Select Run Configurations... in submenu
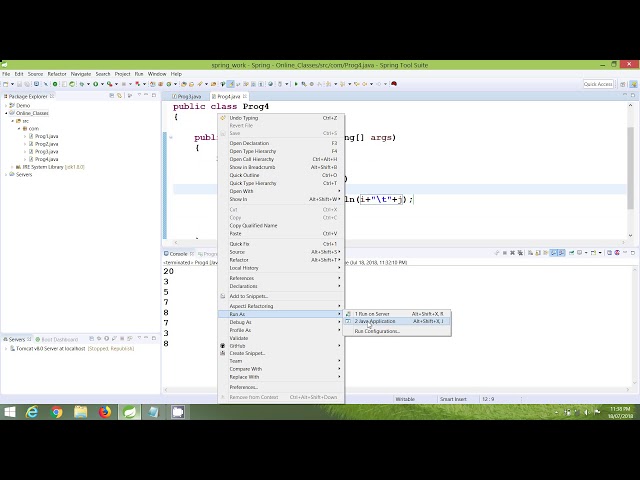Viewport: 640px width, 480px height. [x=397, y=331]
